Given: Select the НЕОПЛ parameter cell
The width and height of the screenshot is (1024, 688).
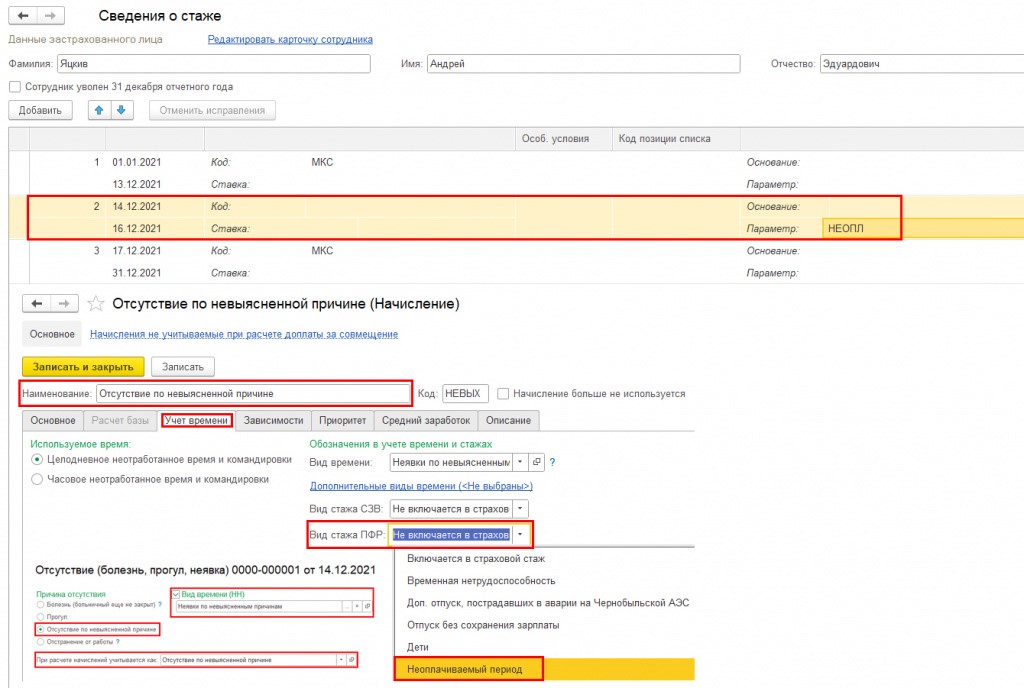Looking at the screenshot, I should point(923,228).
